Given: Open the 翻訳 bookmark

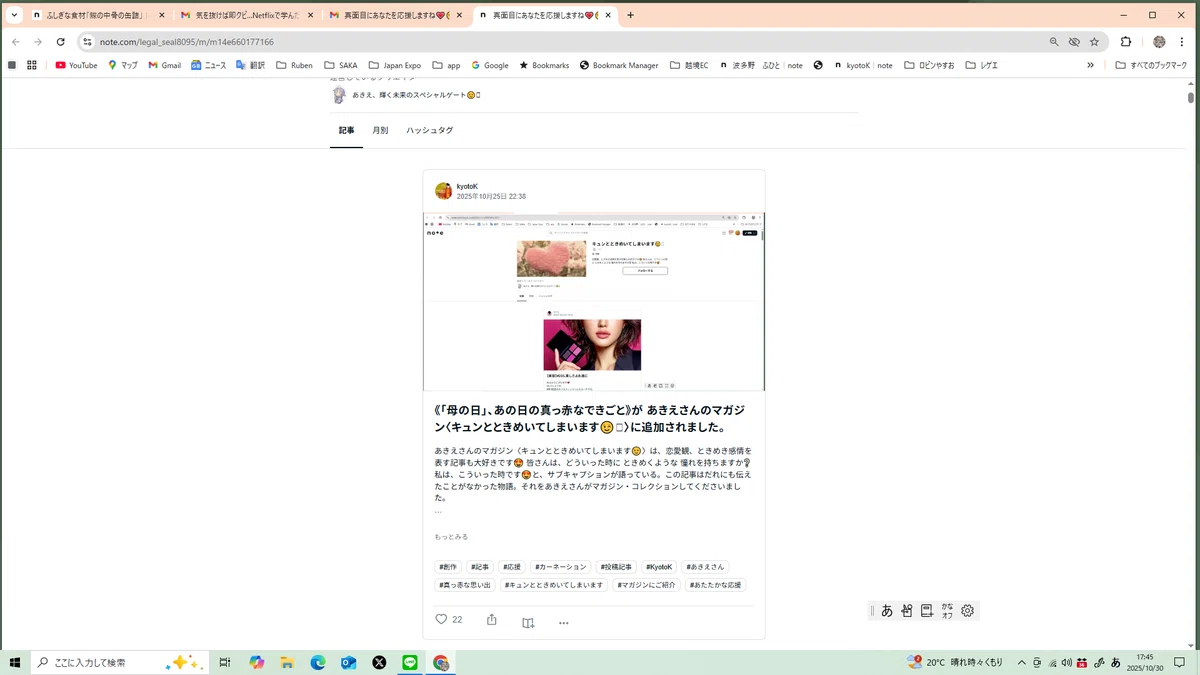Looking at the screenshot, I should point(250,65).
